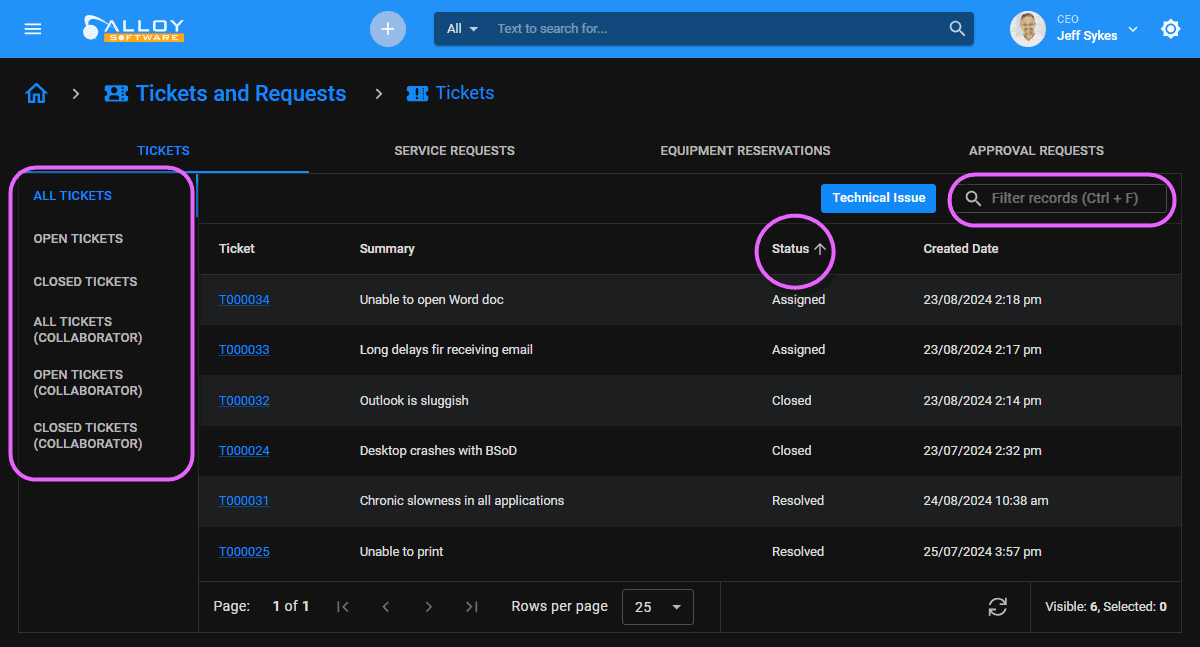The width and height of the screenshot is (1200, 647).
Task: Click Closed status of T000032
Action: (x=792, y=401)
